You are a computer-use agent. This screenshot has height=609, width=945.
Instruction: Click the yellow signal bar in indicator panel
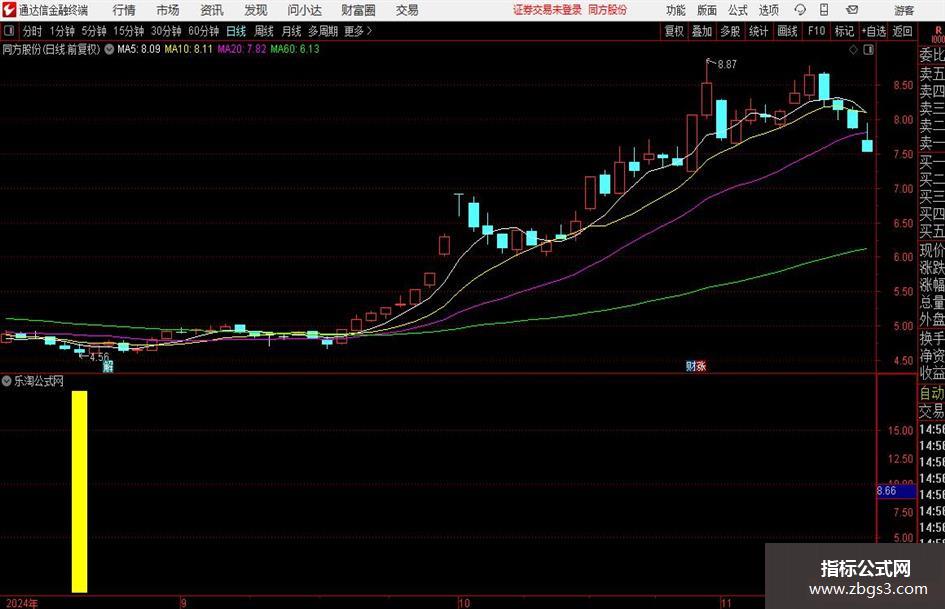(x=80, y=491)
